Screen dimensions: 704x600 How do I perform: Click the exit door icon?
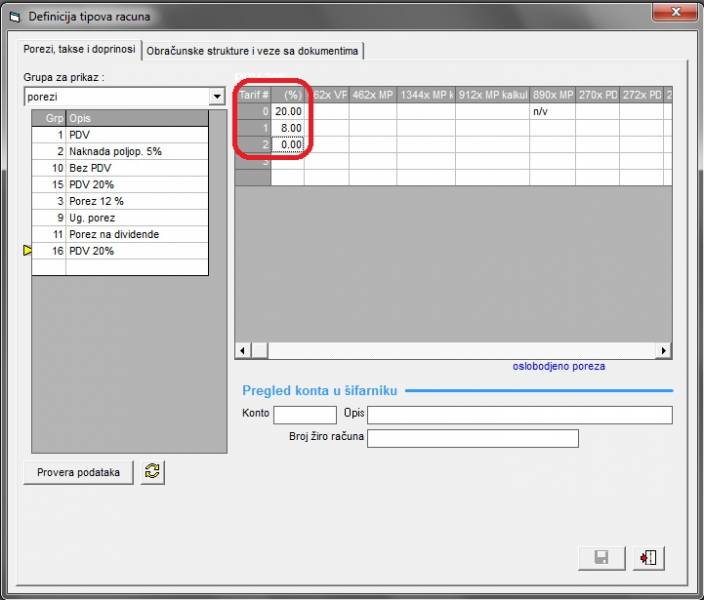[x=648, y=558]
